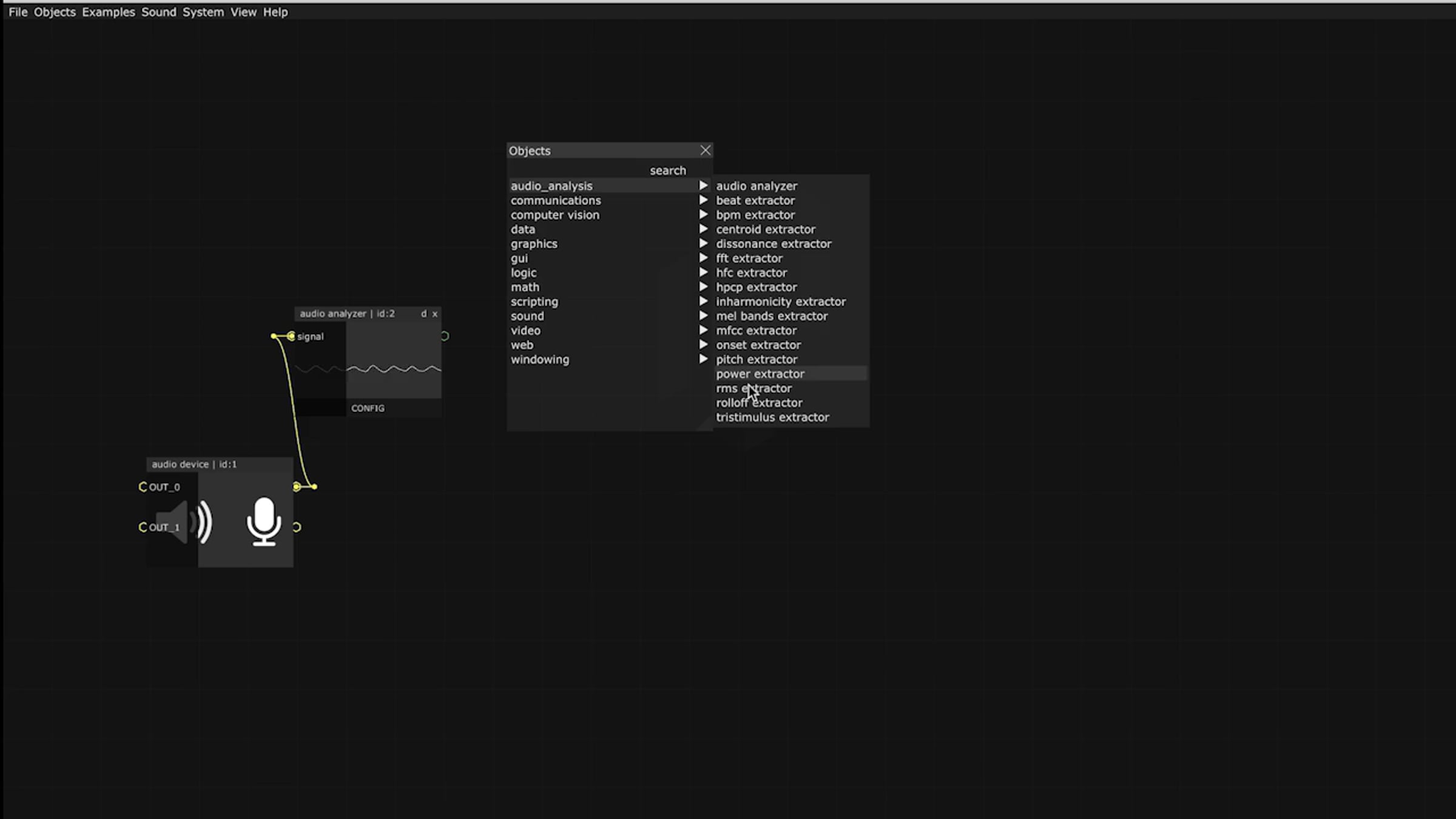Screen dimensions: 1456x819
Task: Click the speaker icon on audio device
Action: click(184, 522)
